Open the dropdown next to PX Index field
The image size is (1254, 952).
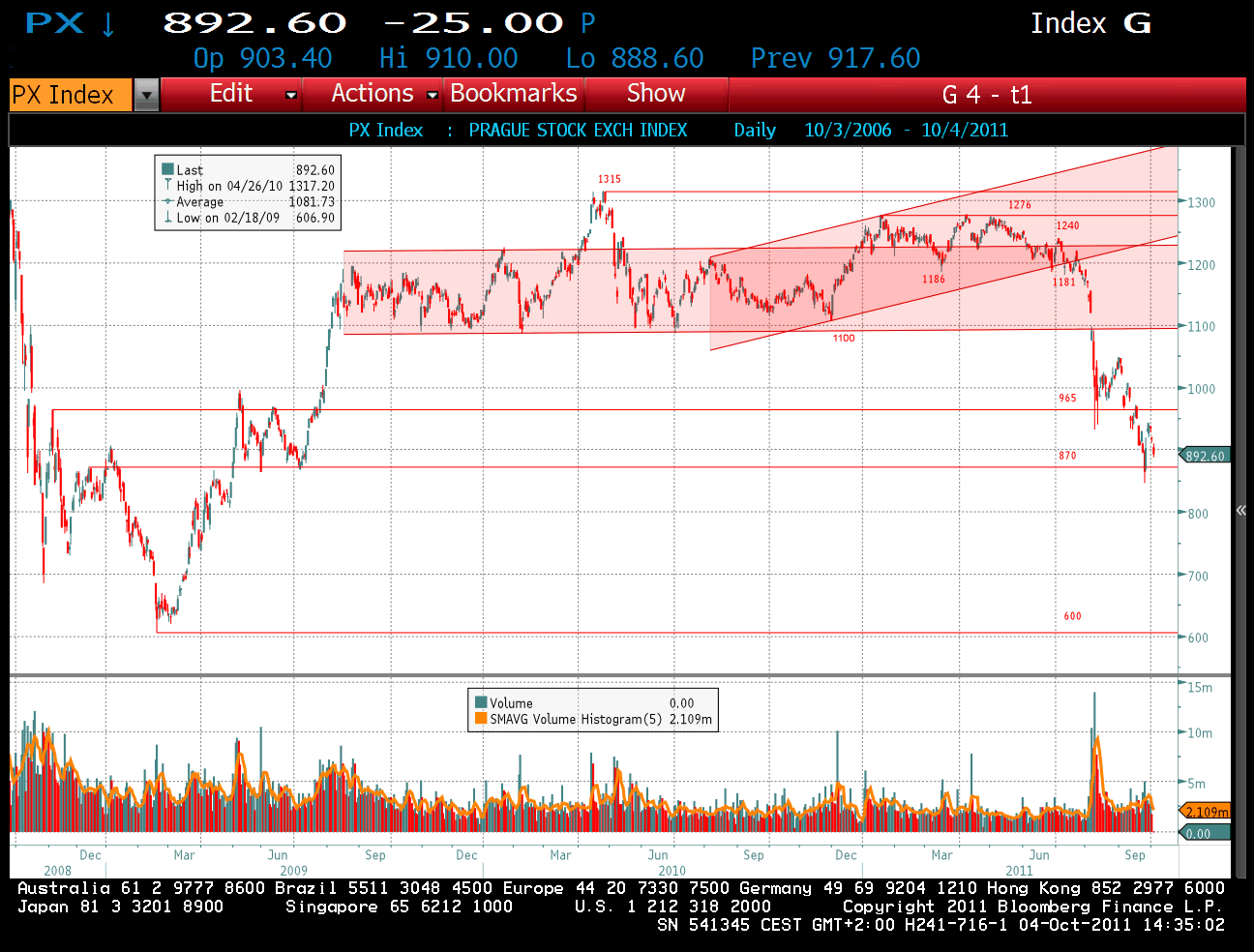tap(146, 95)
